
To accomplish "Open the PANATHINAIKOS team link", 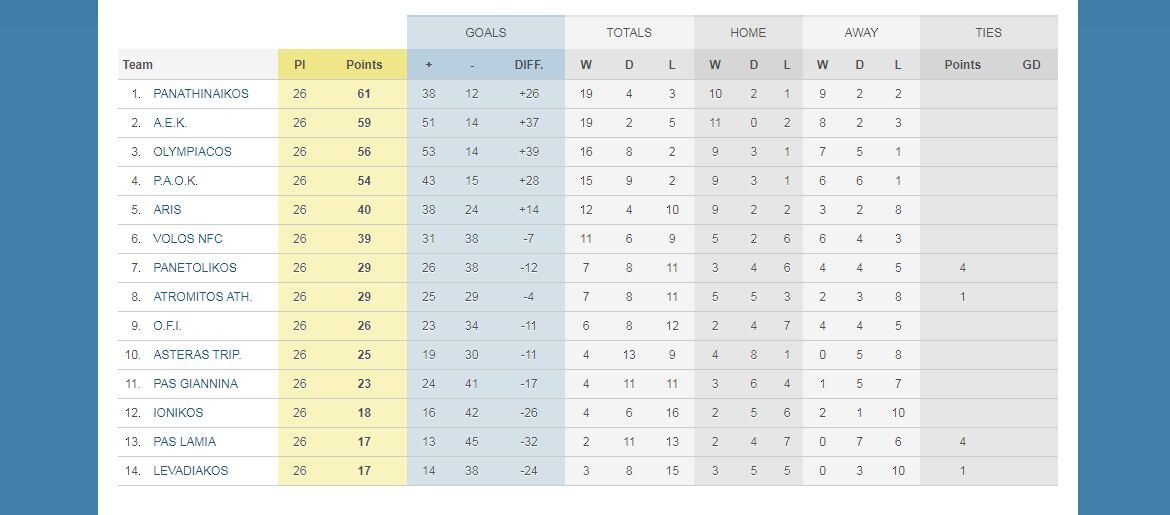I will (201, 94).
